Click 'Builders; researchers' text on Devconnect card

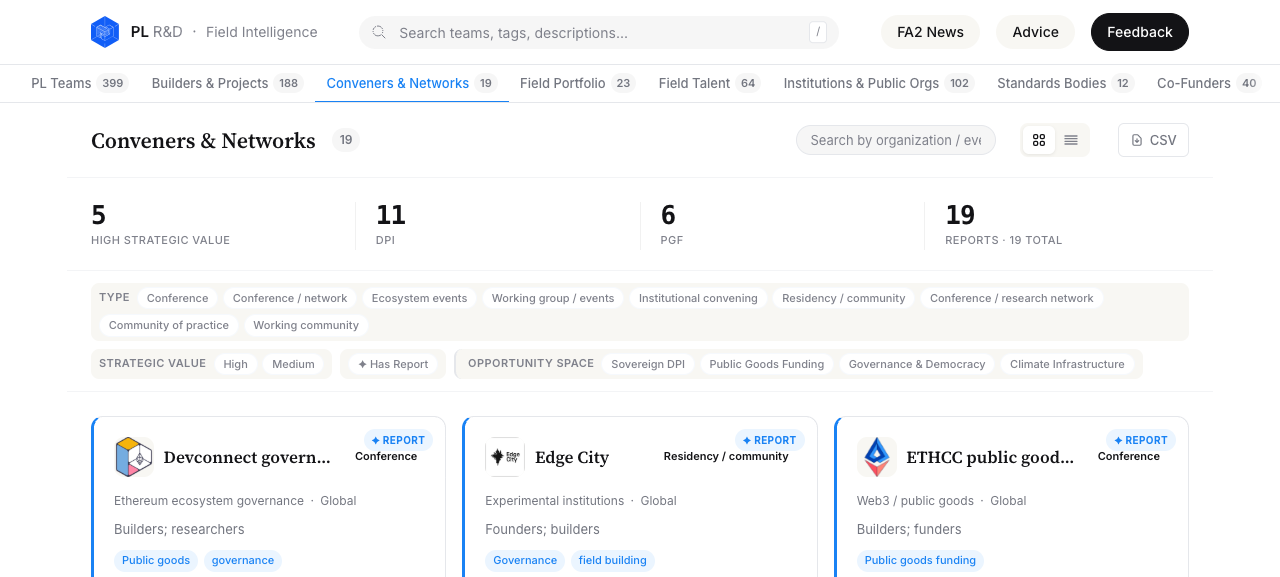(179, 529)
